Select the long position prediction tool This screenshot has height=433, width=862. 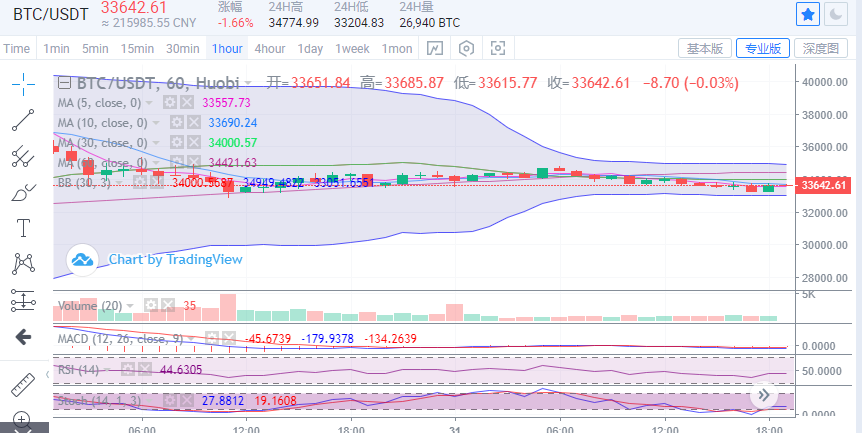(23, 301)
